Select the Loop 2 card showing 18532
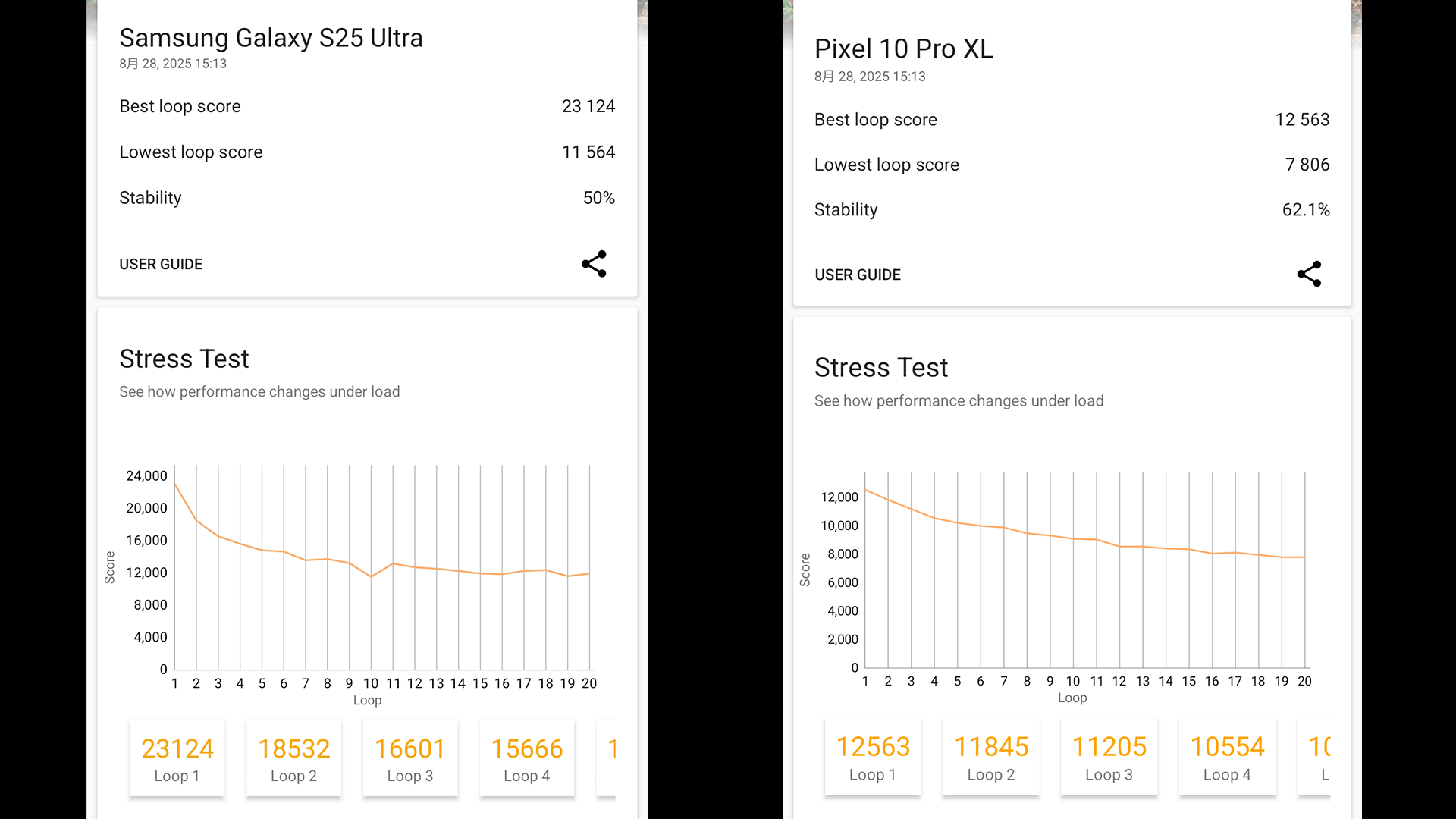Image resolution: width=1456 pixels, height=819 pixels. [294, 758]
